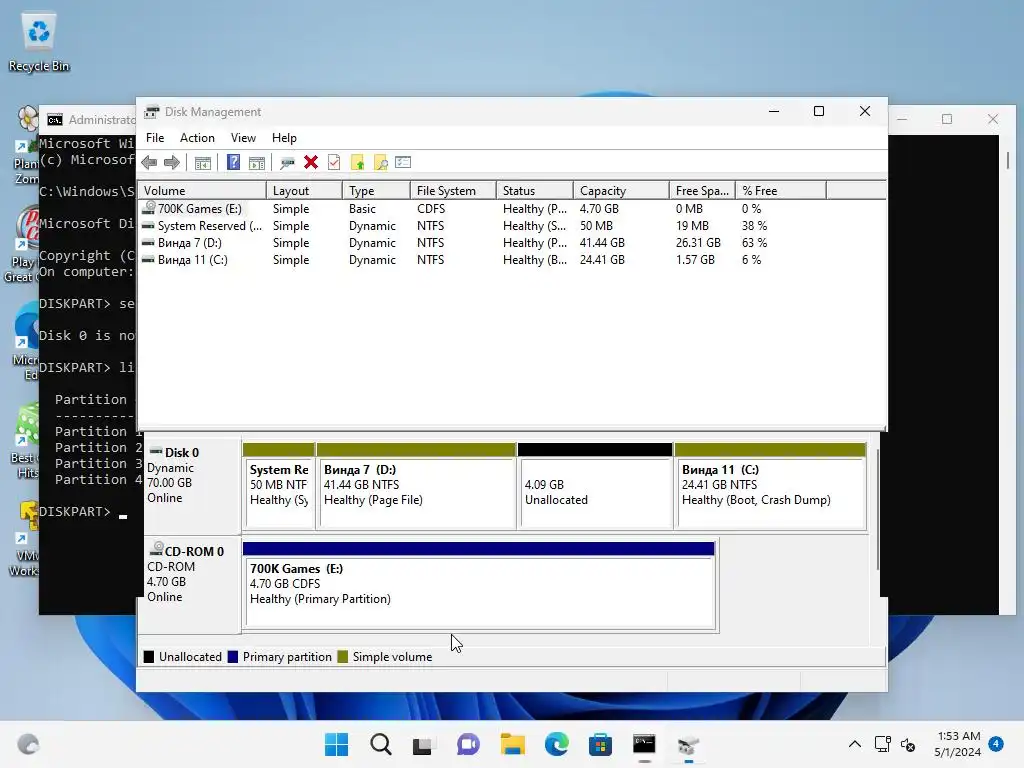Select the Disk 0 label panel
This screenshot has height=768, width=1024.
(x=192, y=486)
